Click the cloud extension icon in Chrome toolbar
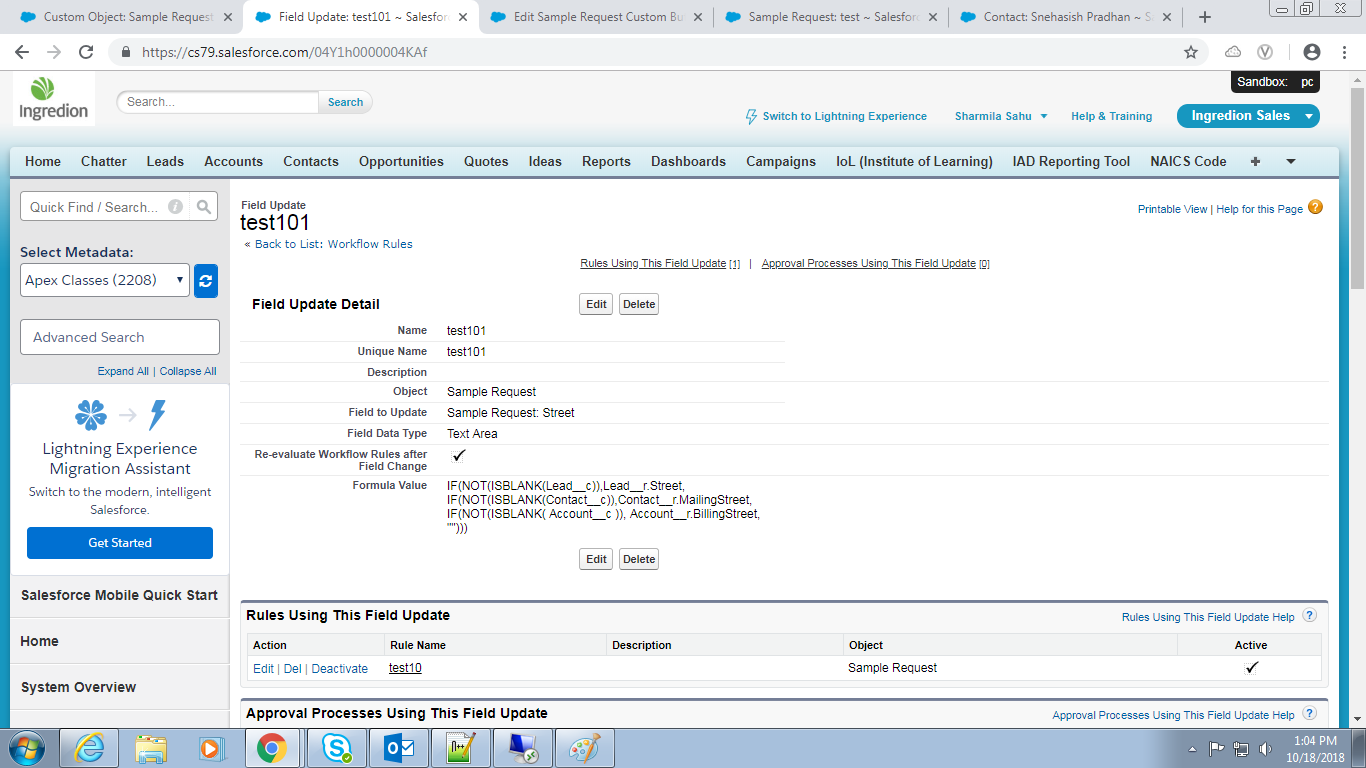The width and height of the screenshot is (1366, 768). (1233, 52)
